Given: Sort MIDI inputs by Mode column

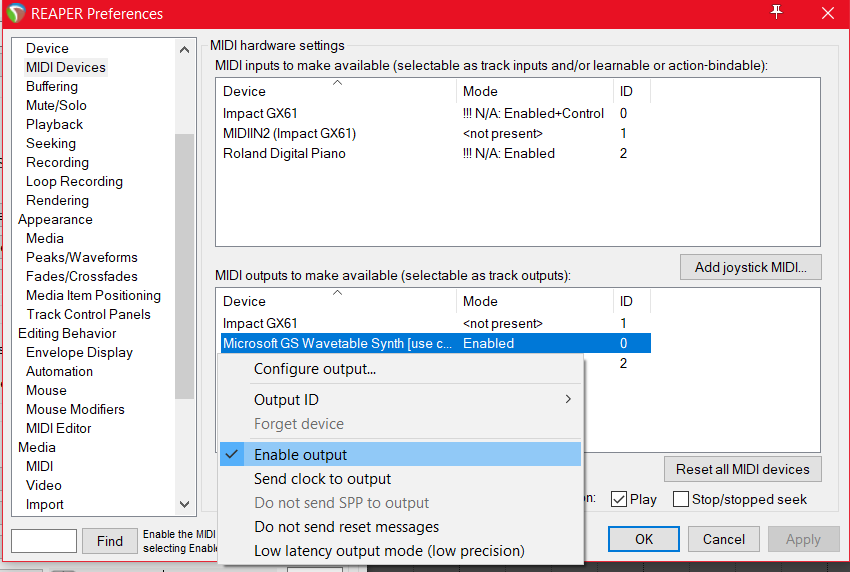Looking at the screenshot, I should [x=535, y=91].
